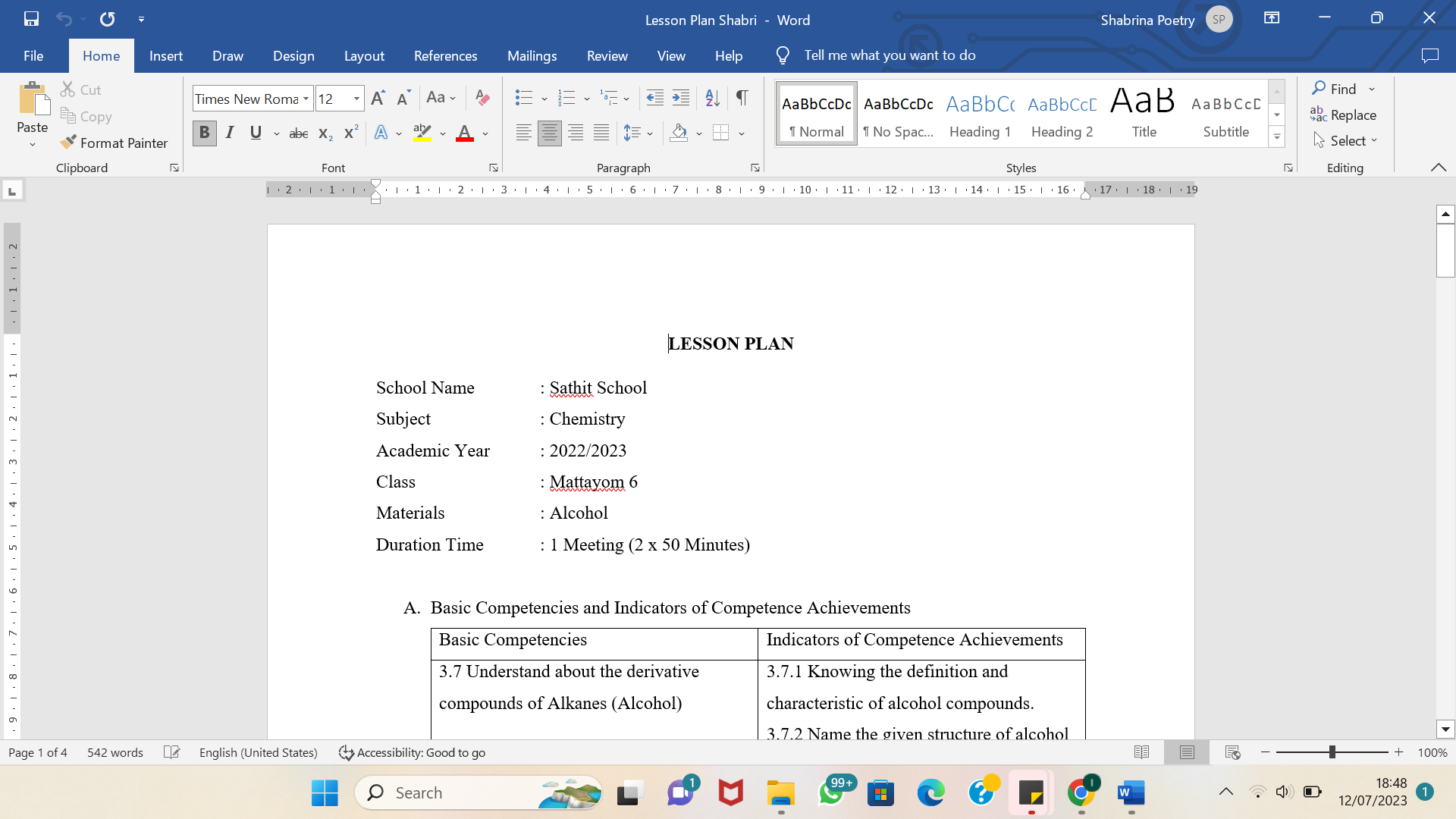Toggle Italic formatting
Screen dimensions: 1456x819
(x=230, y=133)
